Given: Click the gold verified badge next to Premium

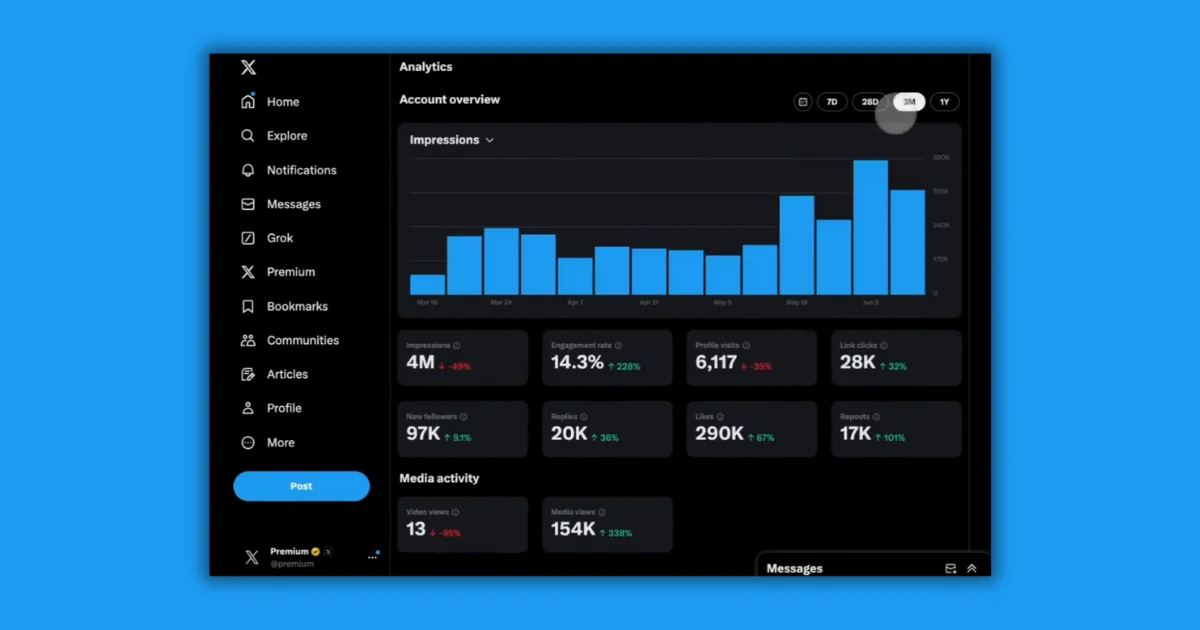Looking at the screenshot, I should (x=315, y=551).
